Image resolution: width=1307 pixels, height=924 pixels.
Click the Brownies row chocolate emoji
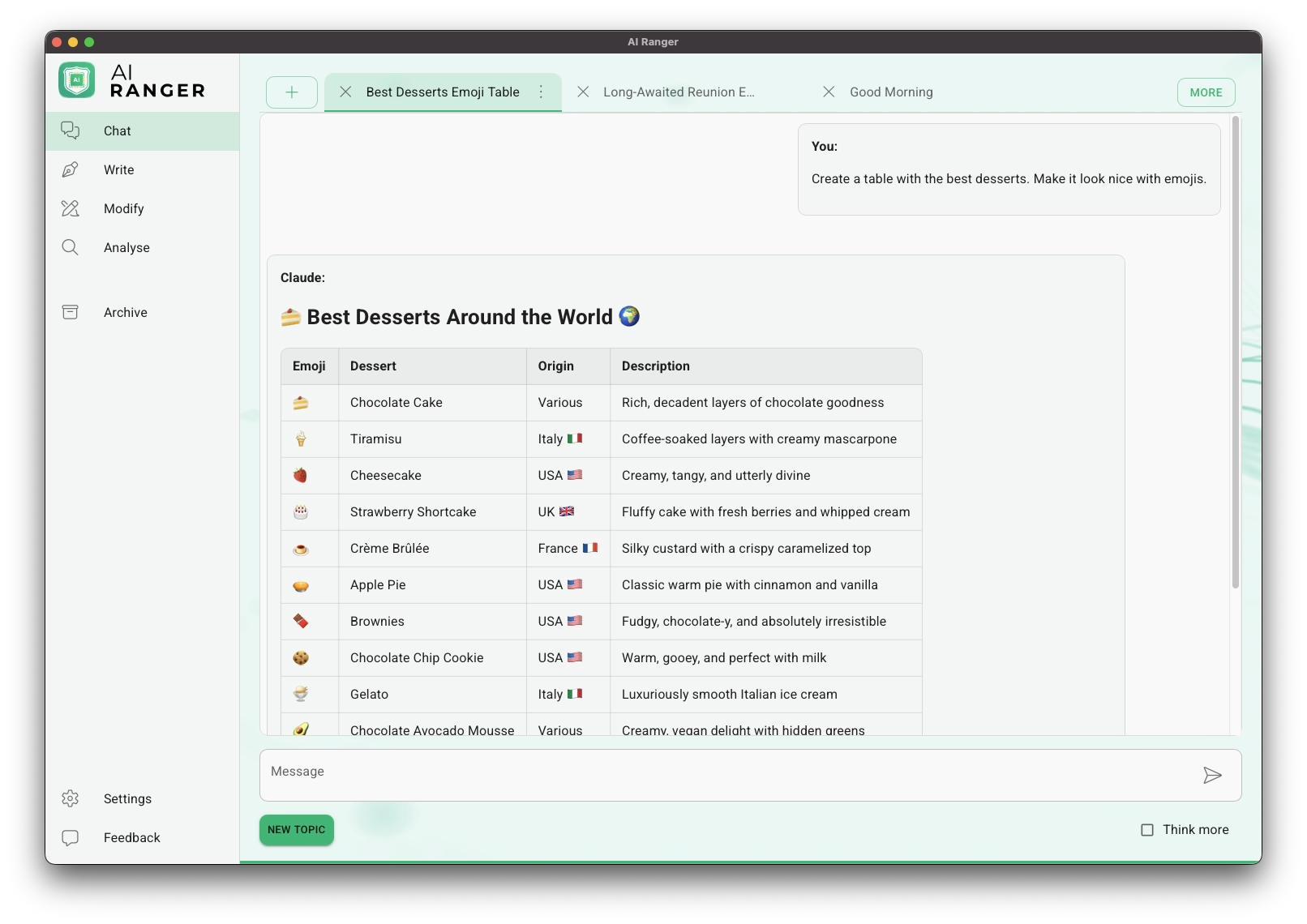click(x=301, y=622)
